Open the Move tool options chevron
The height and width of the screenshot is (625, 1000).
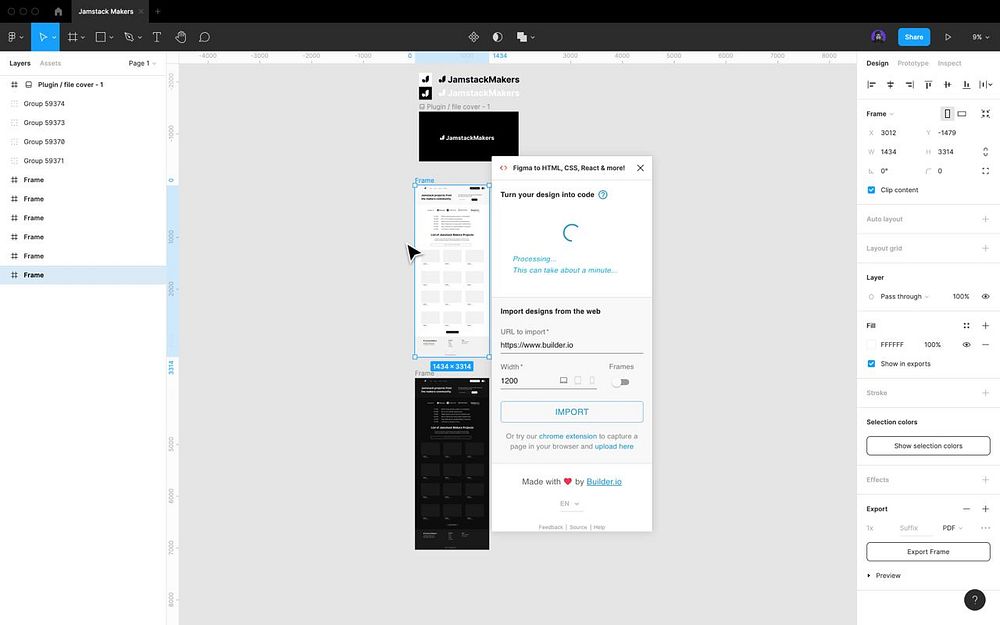[x=54, y=37]
